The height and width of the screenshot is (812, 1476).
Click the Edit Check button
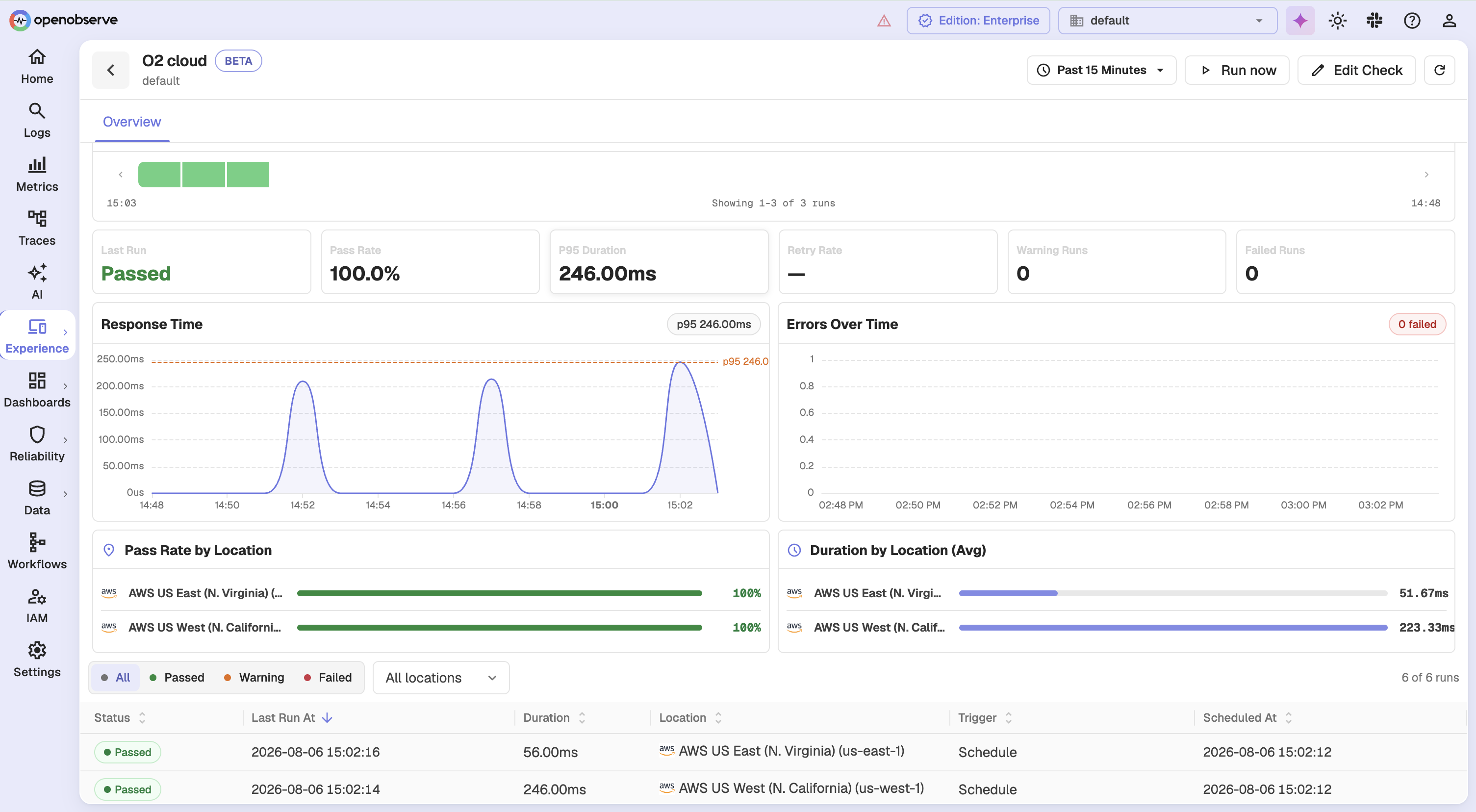pos(1356,70)
